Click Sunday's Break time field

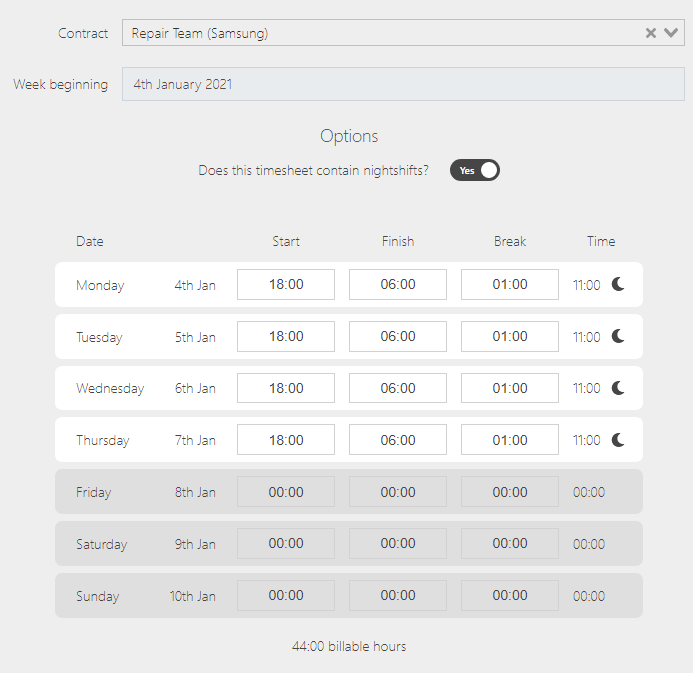pos(510,595)
